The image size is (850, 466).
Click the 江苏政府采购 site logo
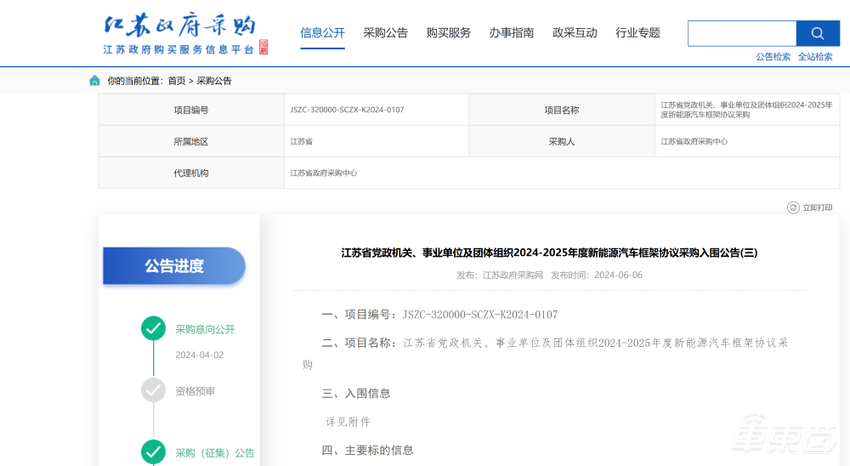(x=180, y=26)
